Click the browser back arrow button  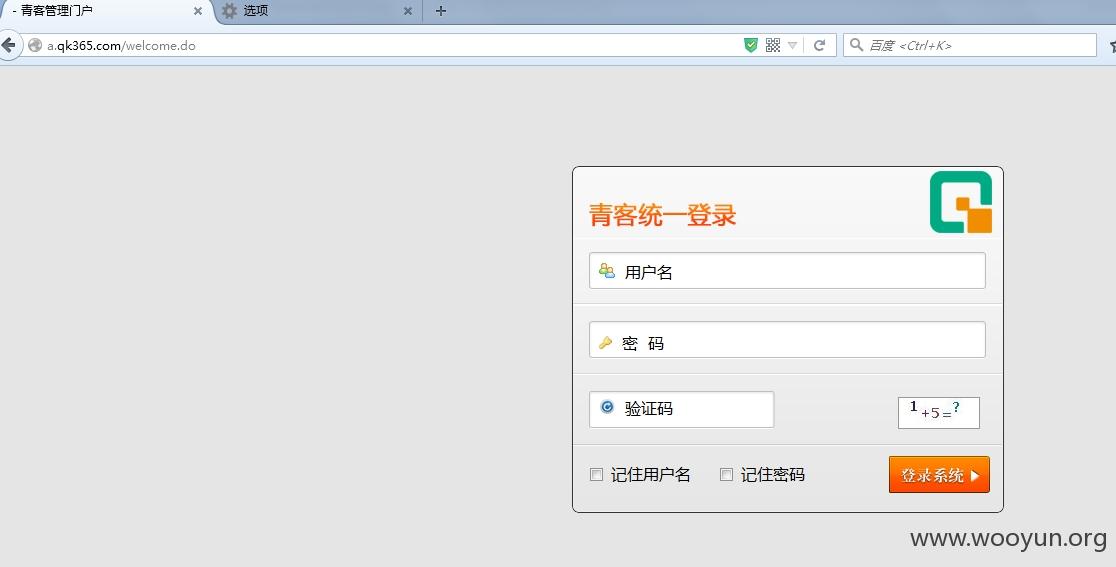(x=8, y=46)
